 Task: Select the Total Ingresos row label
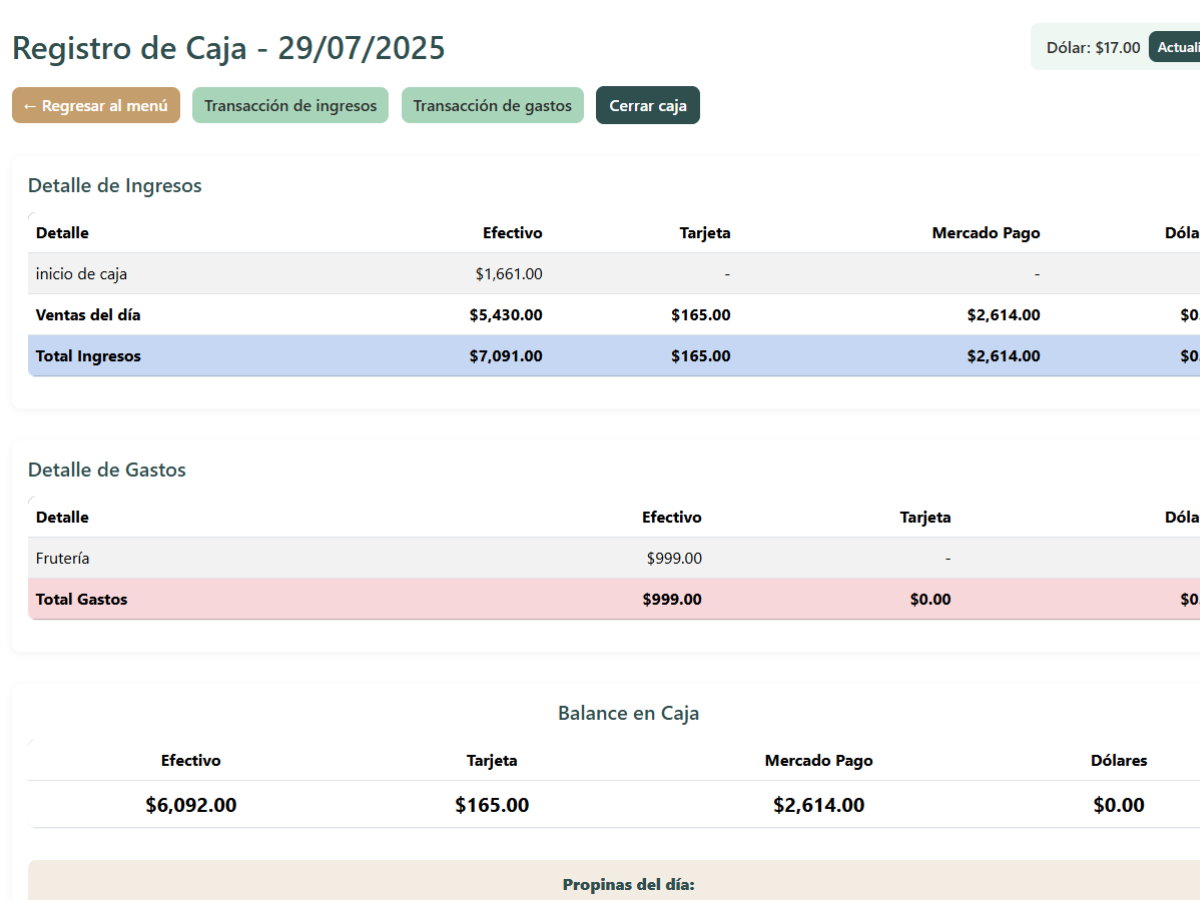(x=88, y=356)
